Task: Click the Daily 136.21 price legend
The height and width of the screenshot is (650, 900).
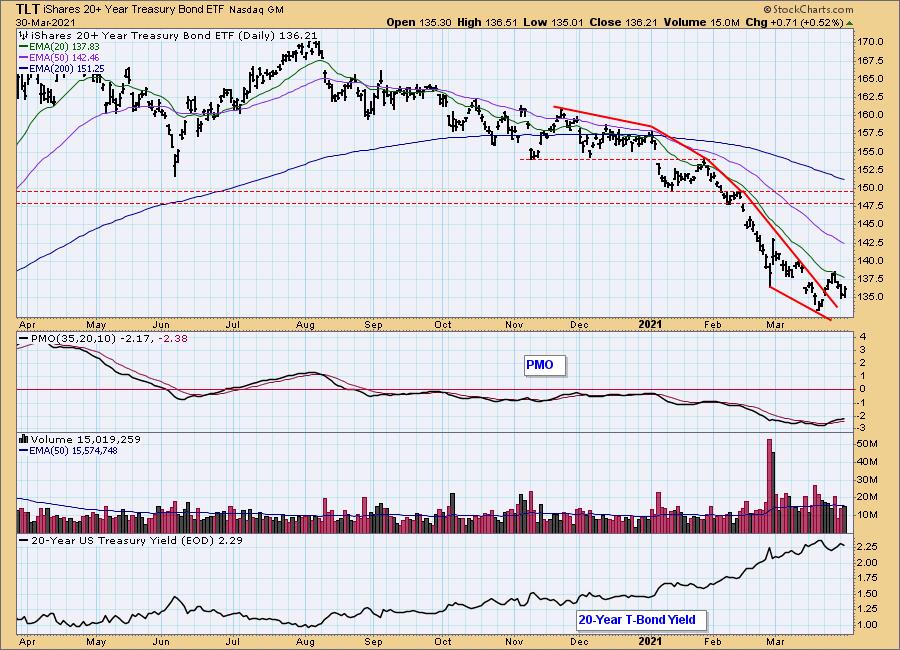Action: click(168, 36)
